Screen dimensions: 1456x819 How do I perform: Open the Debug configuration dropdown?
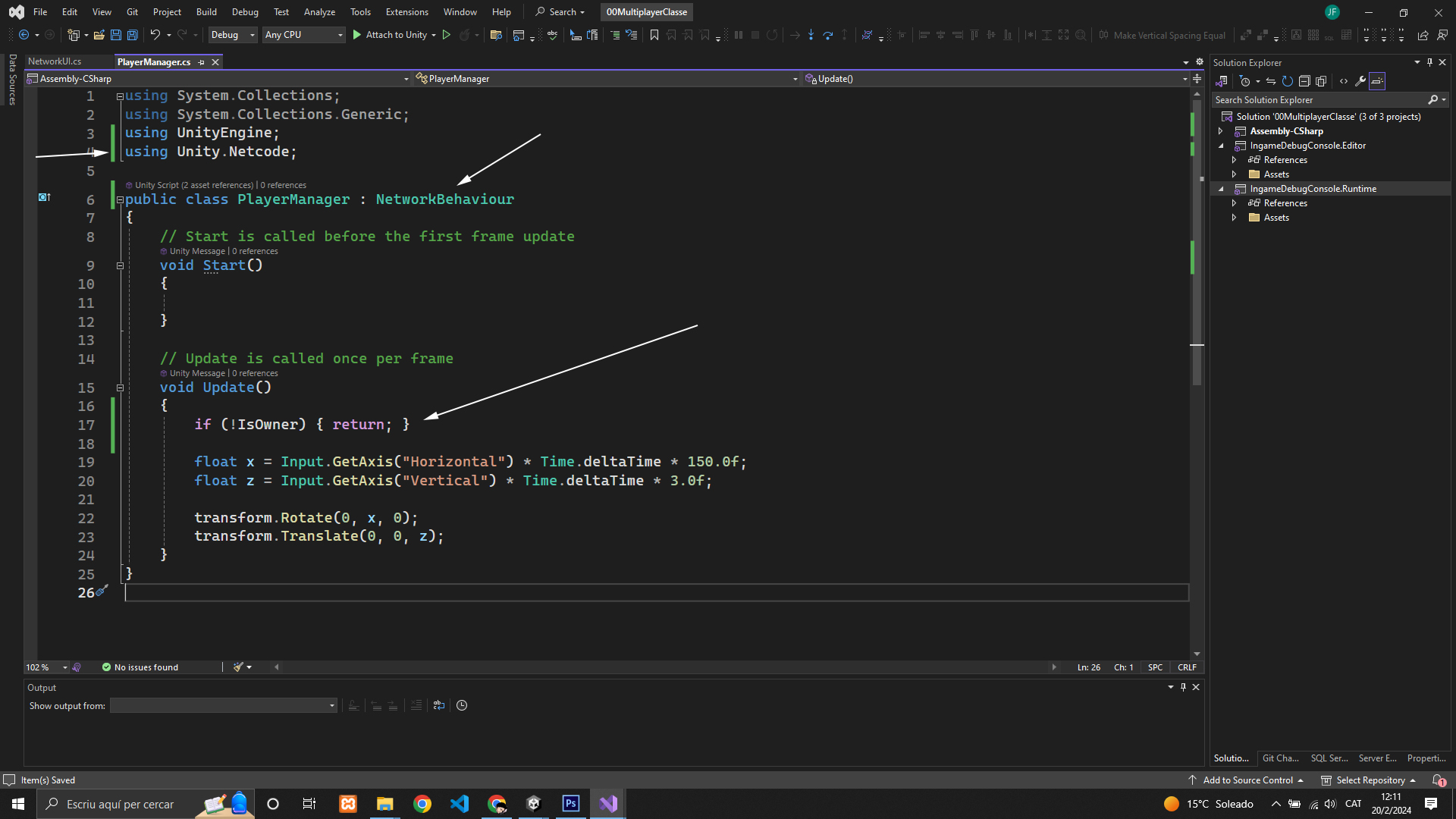click(x=233, y=35)
